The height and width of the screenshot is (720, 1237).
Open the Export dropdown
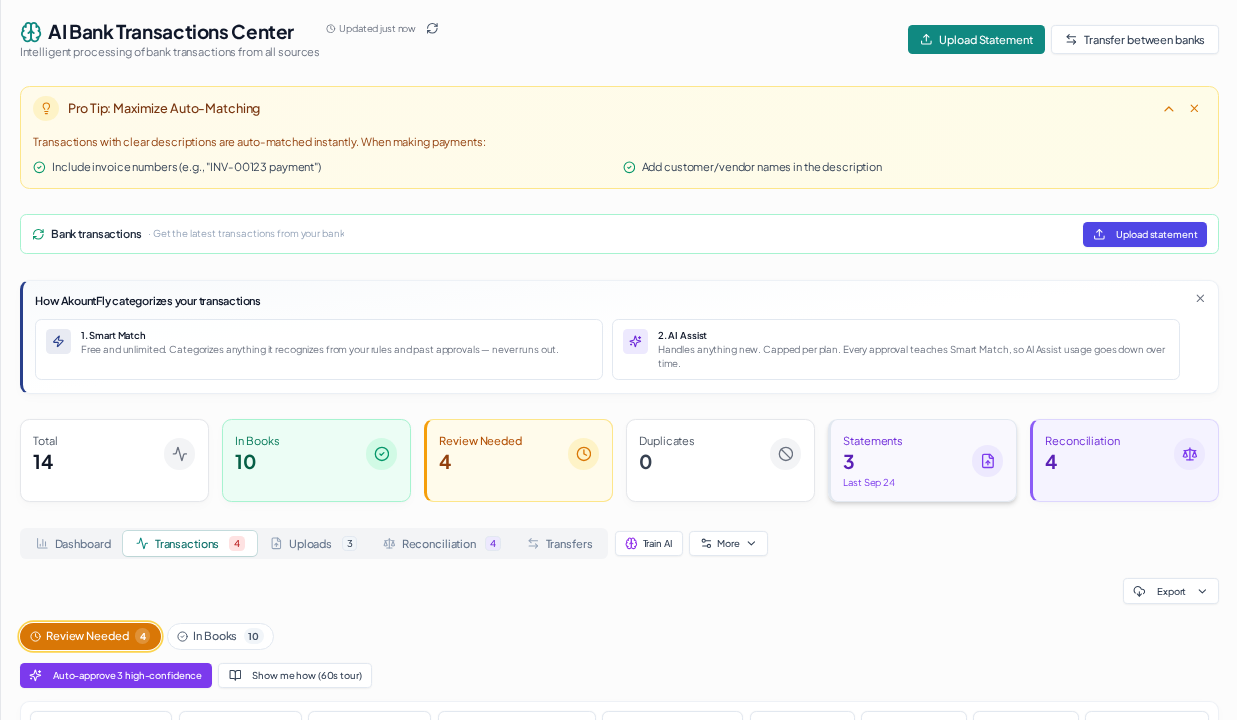(x=1170, y=591)
